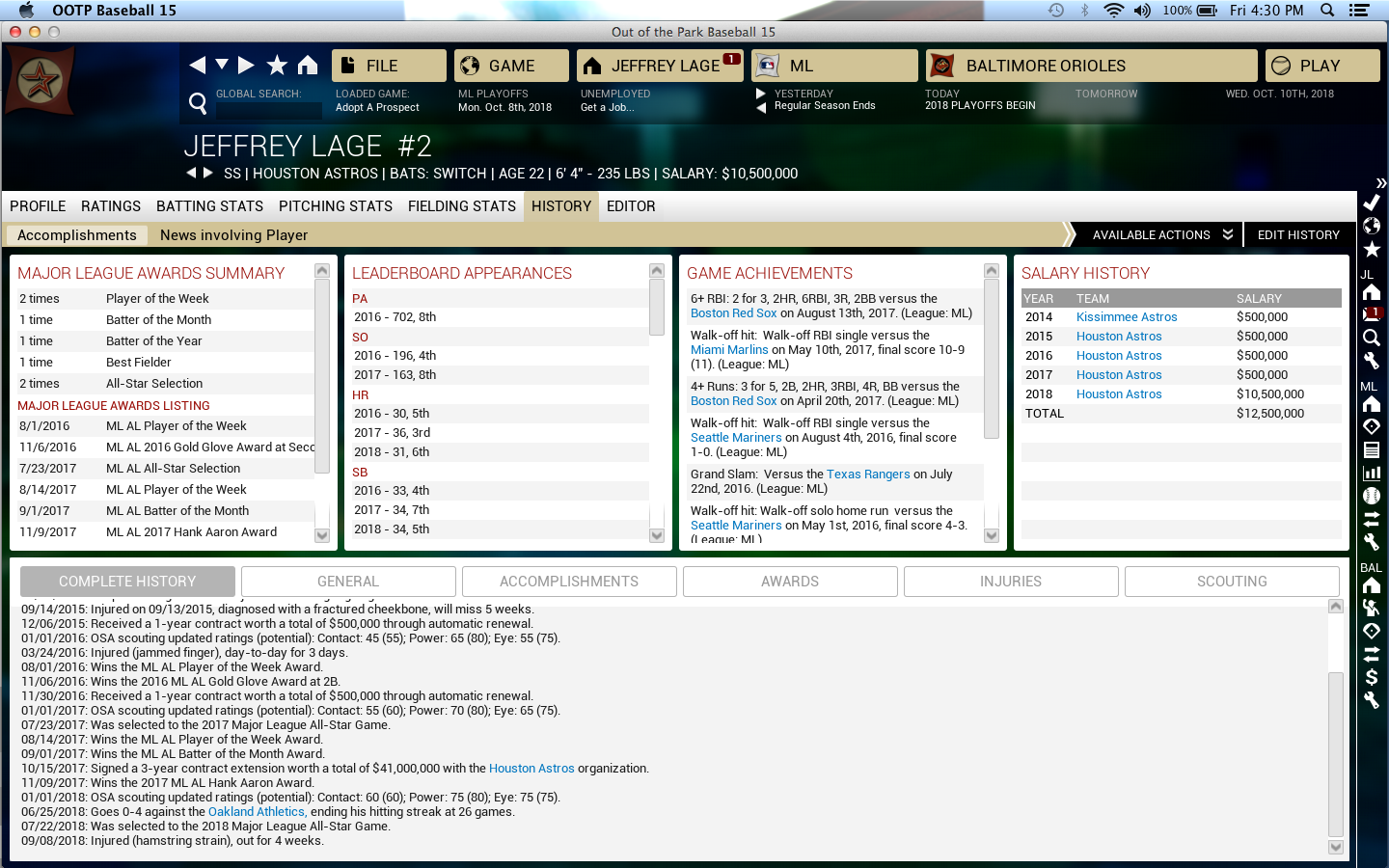Click the ML section list lines icon

click(x=1371, y=450)
